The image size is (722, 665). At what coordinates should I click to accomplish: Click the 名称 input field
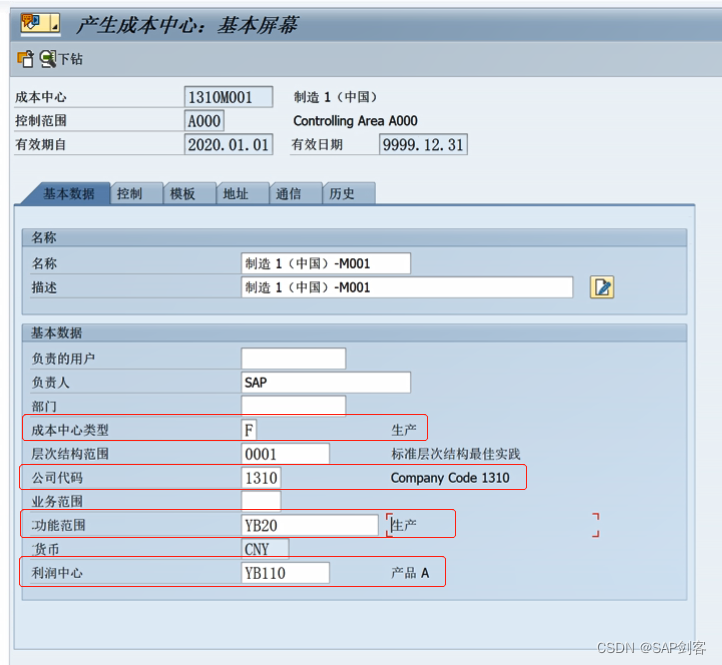pos(326,263)
